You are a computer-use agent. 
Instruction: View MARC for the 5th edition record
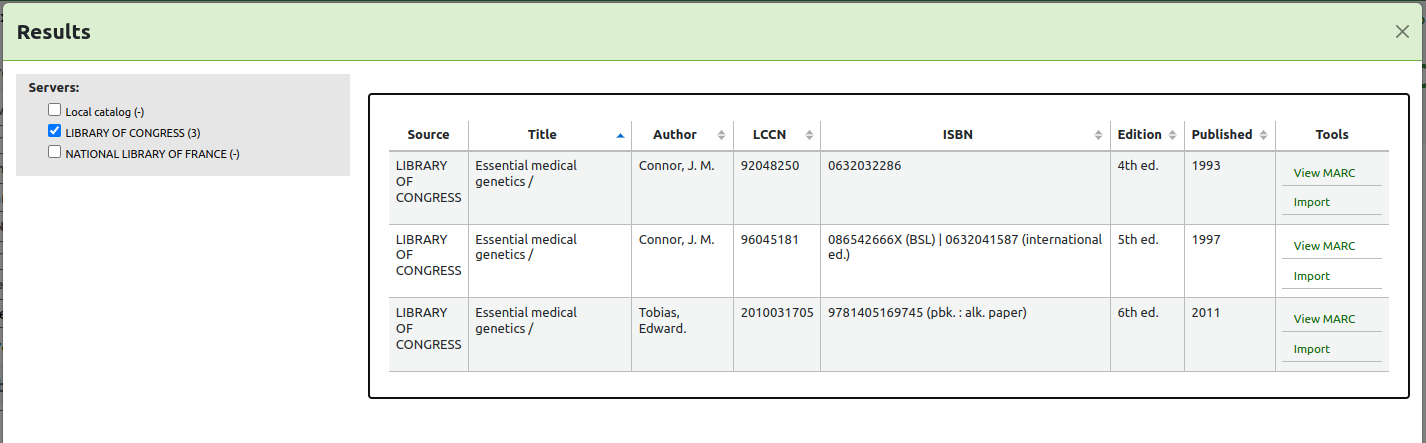pyautogui.click(x=1324, y=246)
